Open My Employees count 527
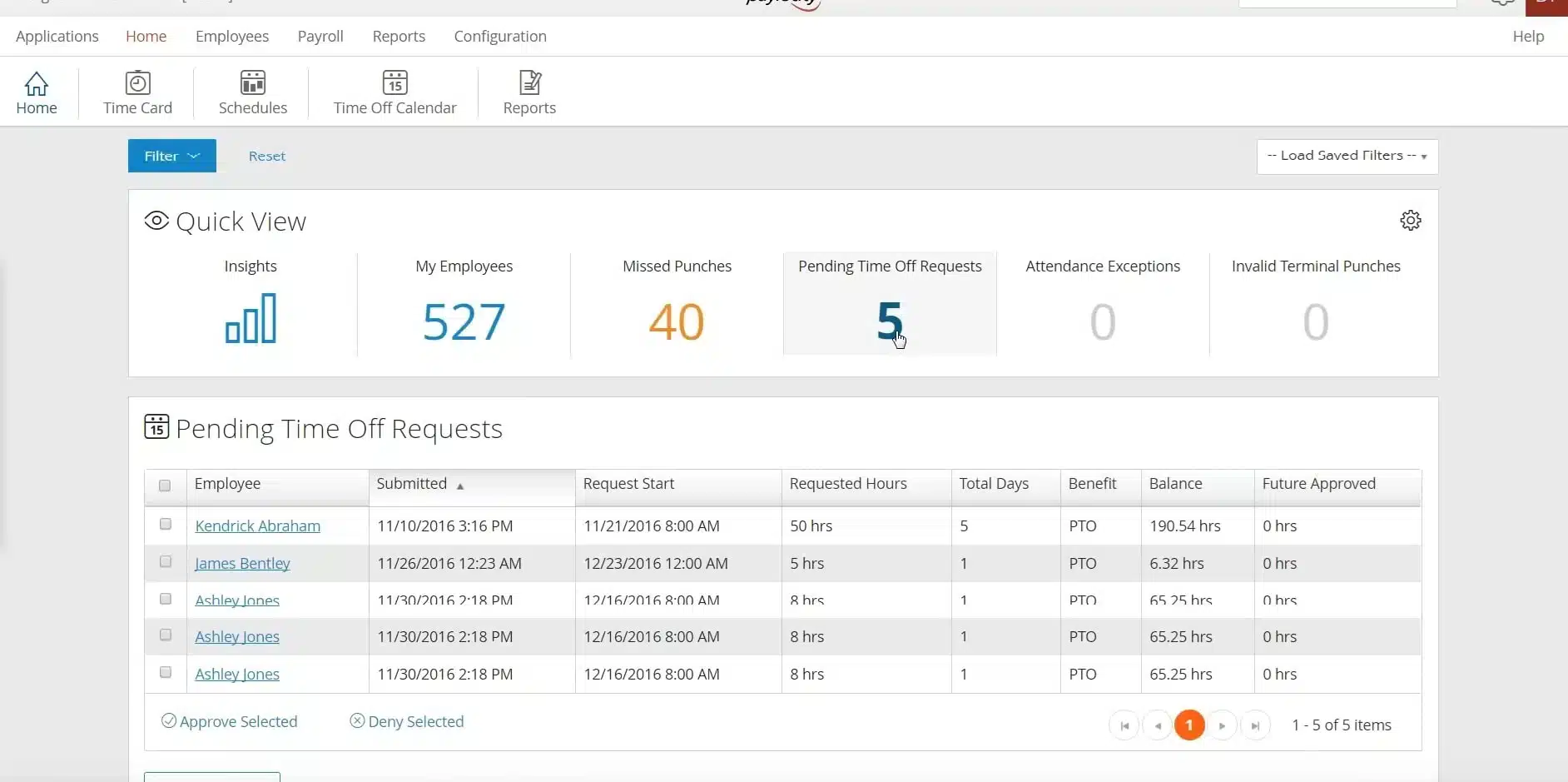The image size is (1568, 782). (464, 321)
